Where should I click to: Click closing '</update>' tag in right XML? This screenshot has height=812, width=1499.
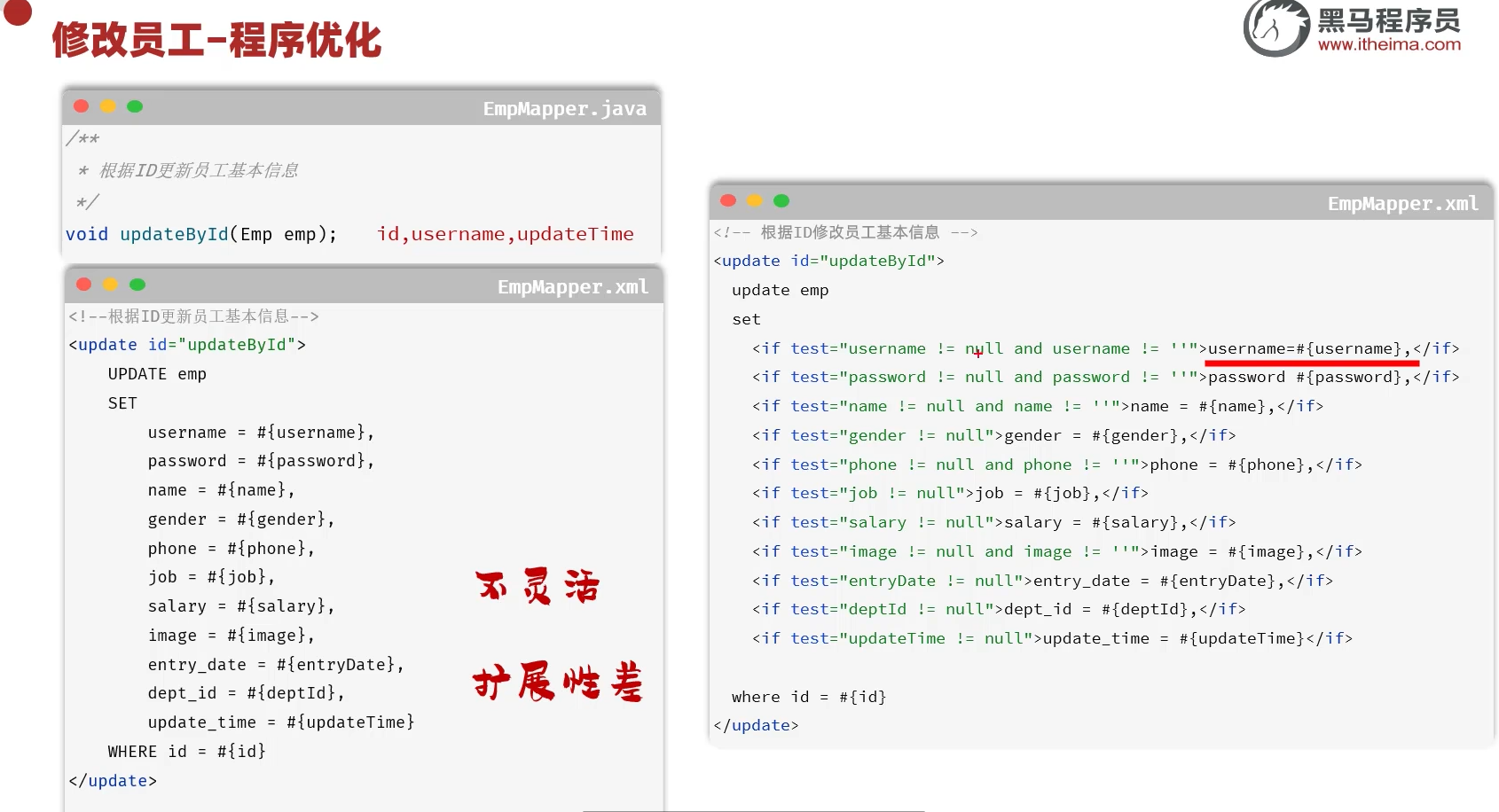pos(756,725)
